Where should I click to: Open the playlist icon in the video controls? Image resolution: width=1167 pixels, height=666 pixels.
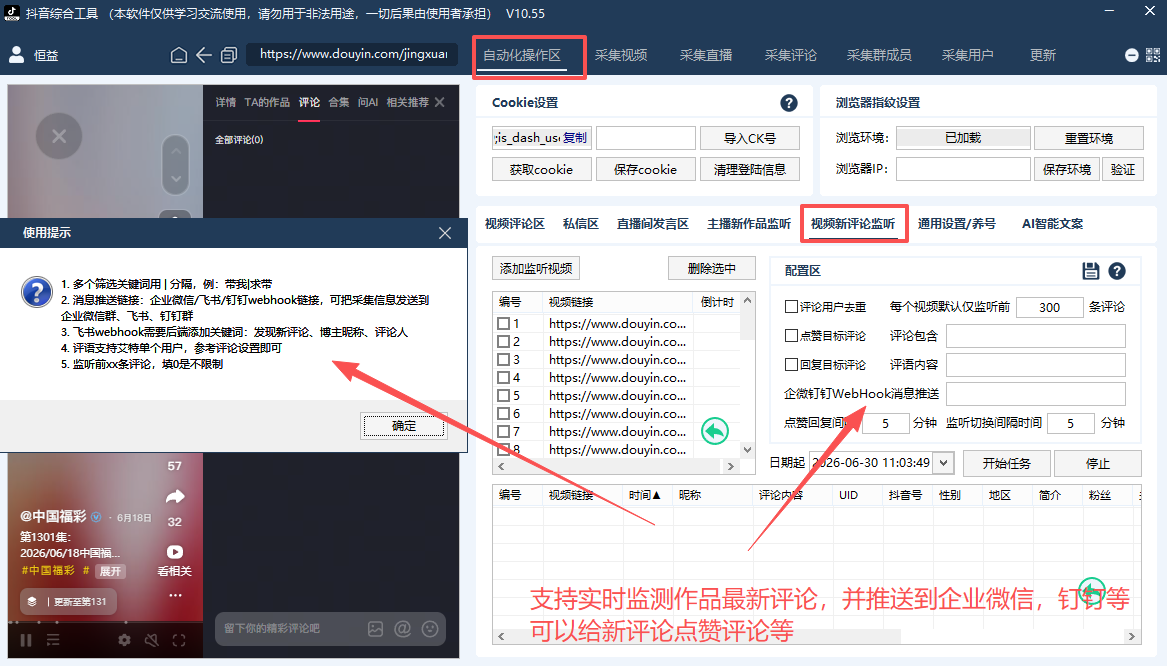tap(53, 640)
